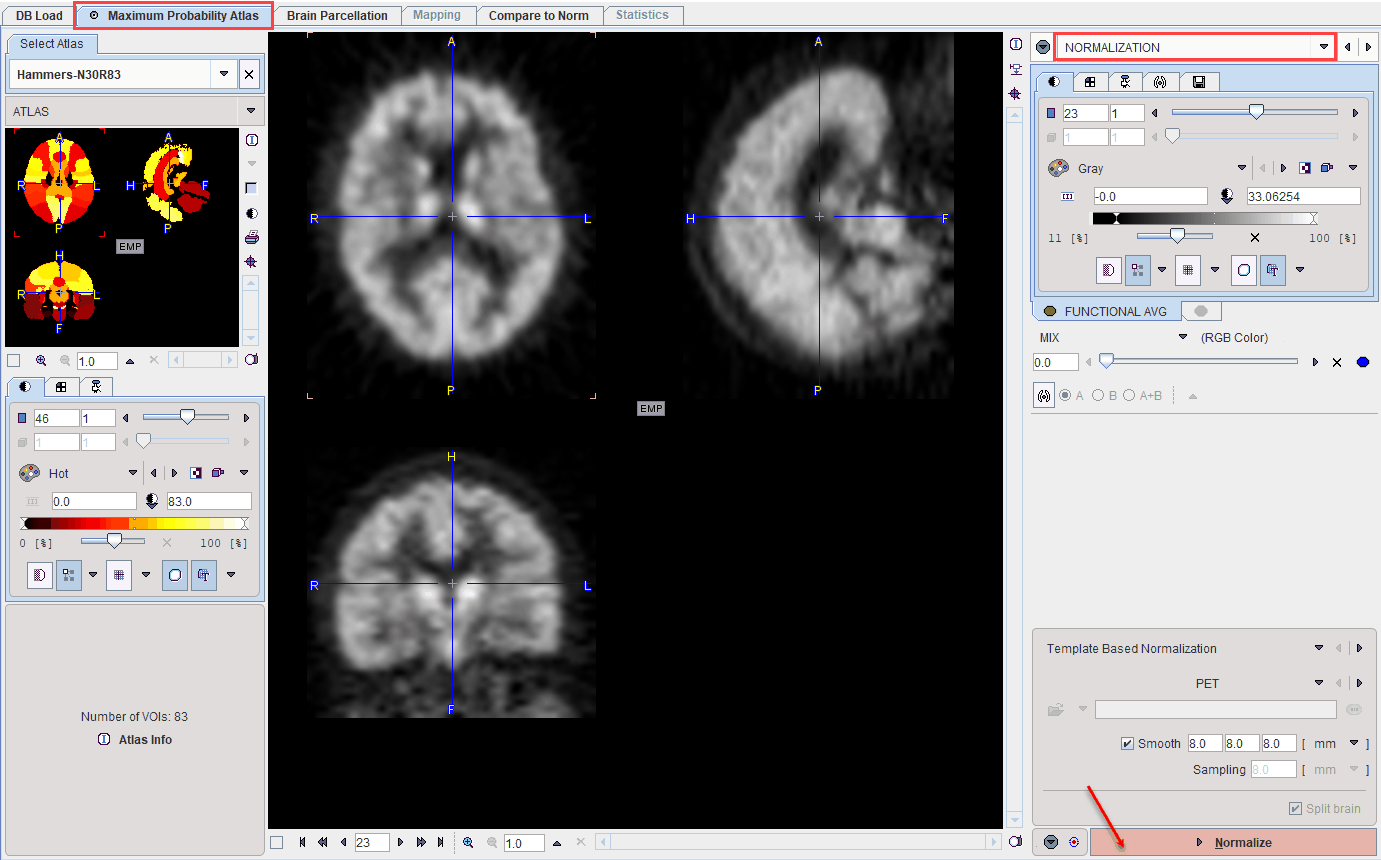
Task: Click layout icon under the info icon in the right toolbar
Action: pyautogui.click(x=1015, y=69)
